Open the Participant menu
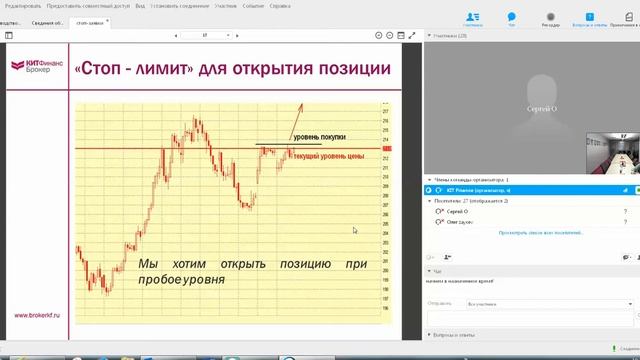This screenshot has height=360, width=640. tap(225, 6)
